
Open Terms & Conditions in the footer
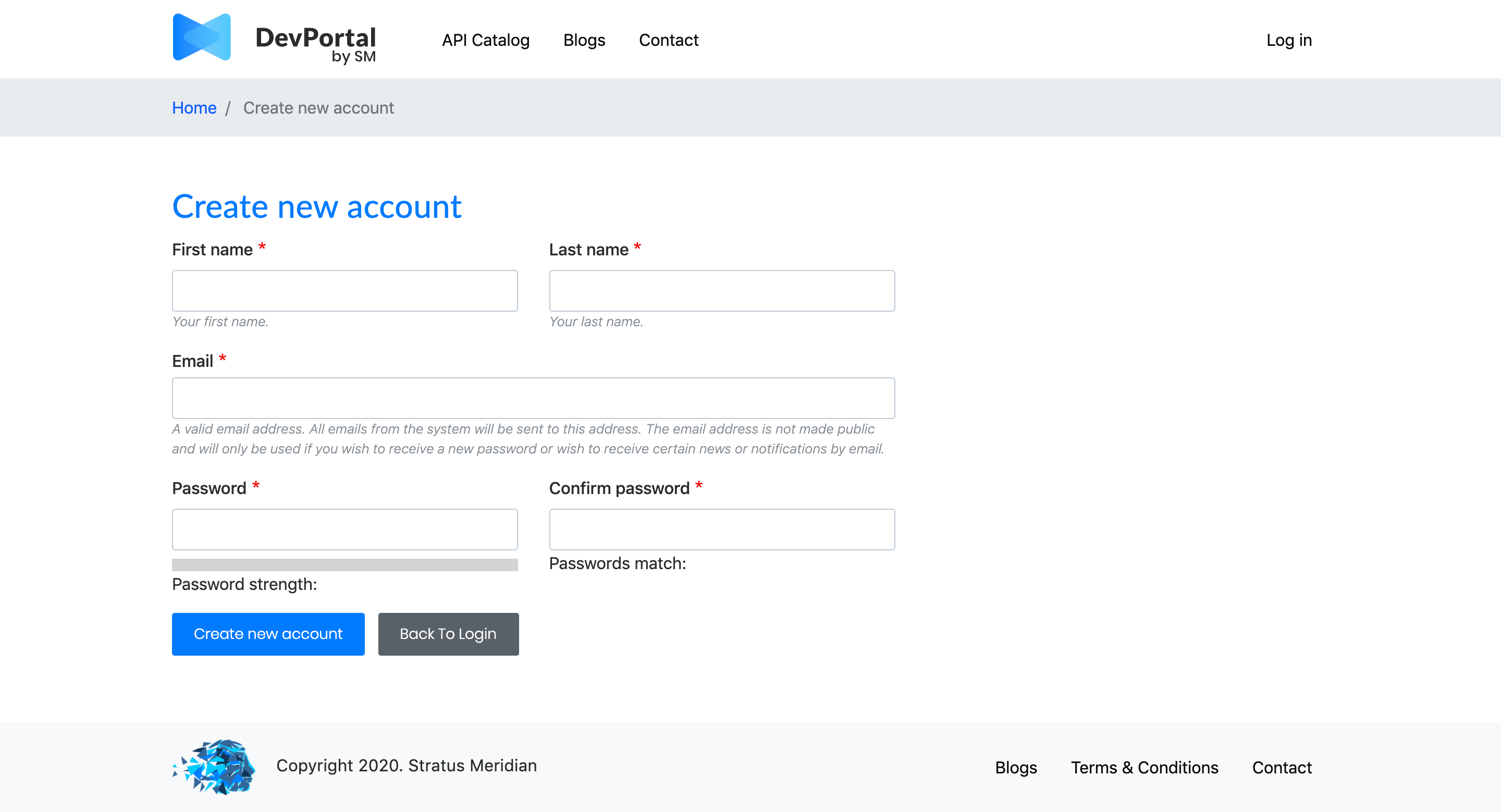(1144, 768)
